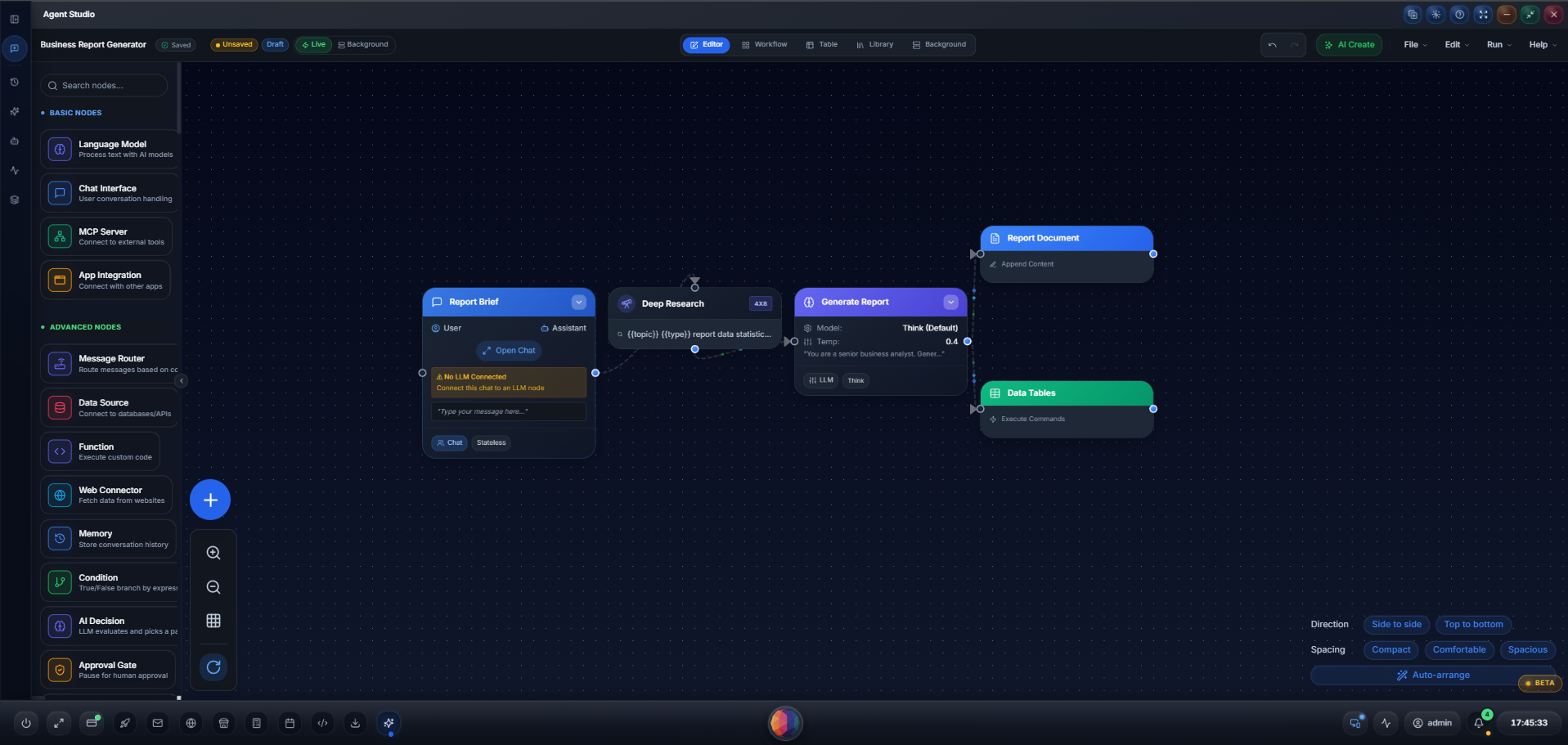Undo the last action

[1272, 45]
